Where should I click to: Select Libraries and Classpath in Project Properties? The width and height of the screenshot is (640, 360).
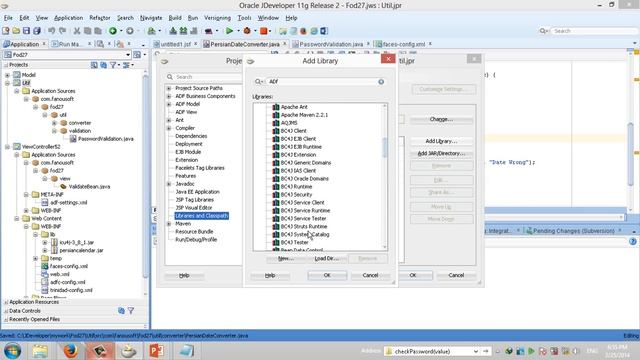point(202,216)
